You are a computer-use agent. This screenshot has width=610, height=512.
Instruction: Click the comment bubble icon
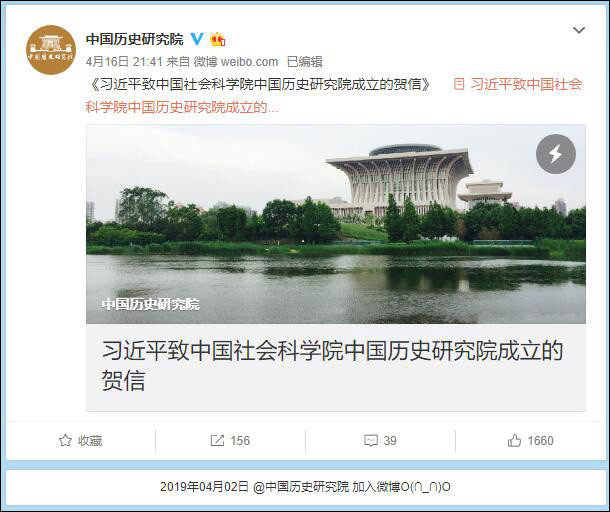click(x=371, y=441)
